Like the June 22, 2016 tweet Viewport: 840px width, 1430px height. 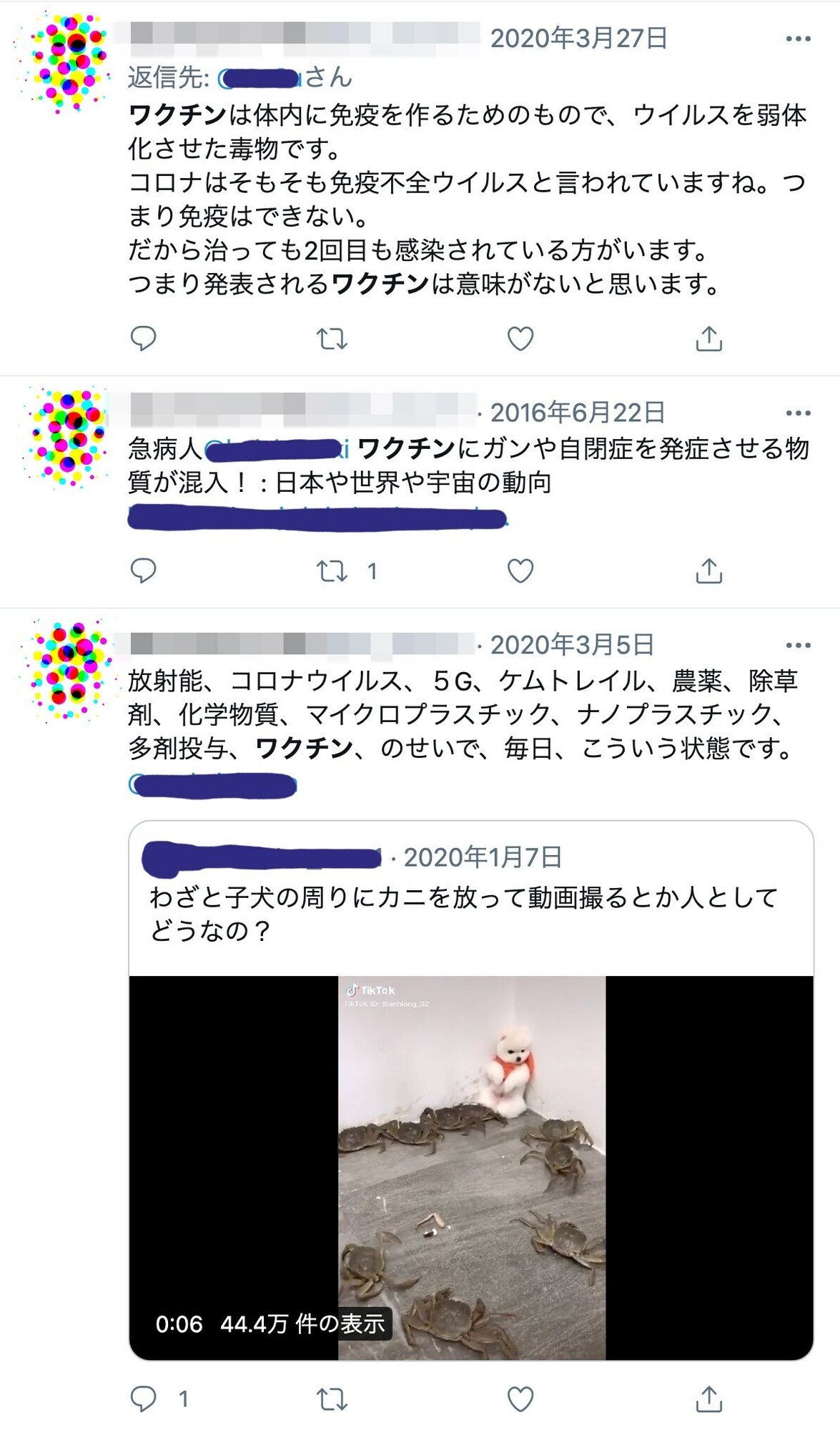[x=520, y=571]
